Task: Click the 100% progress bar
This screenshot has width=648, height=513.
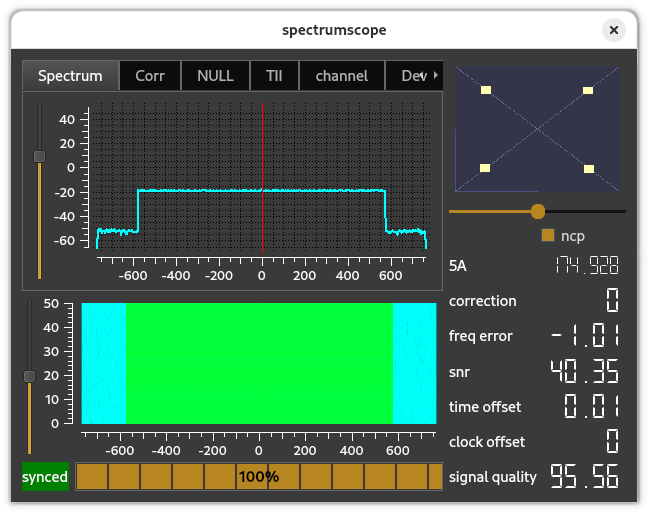Action: click(x=258, y=477)
